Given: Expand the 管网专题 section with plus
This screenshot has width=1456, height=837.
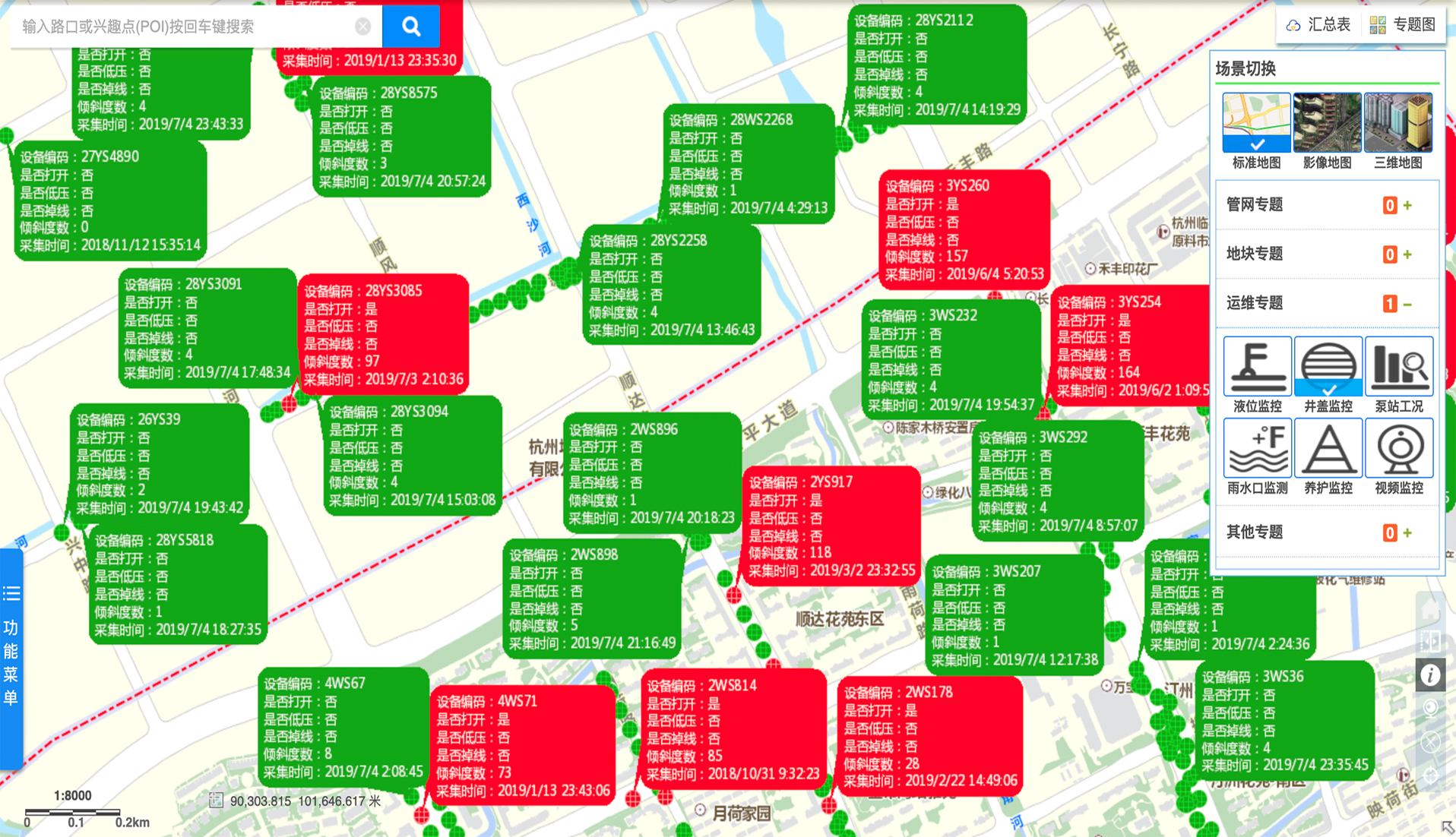Looking at the screenshot, I should point(1407,205).
